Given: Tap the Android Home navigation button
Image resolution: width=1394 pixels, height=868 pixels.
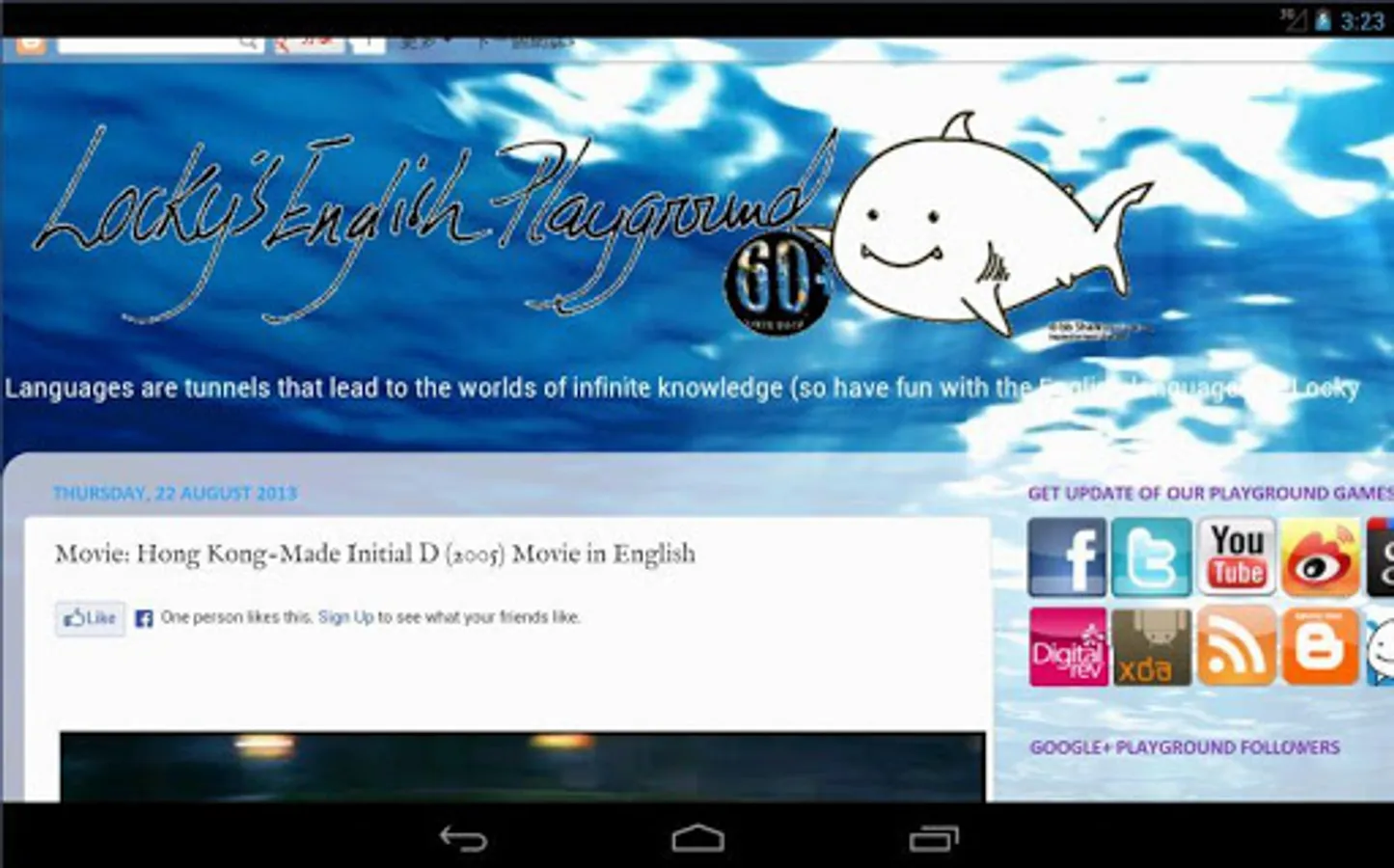Looking at the screenshot, I should (697, 839).
